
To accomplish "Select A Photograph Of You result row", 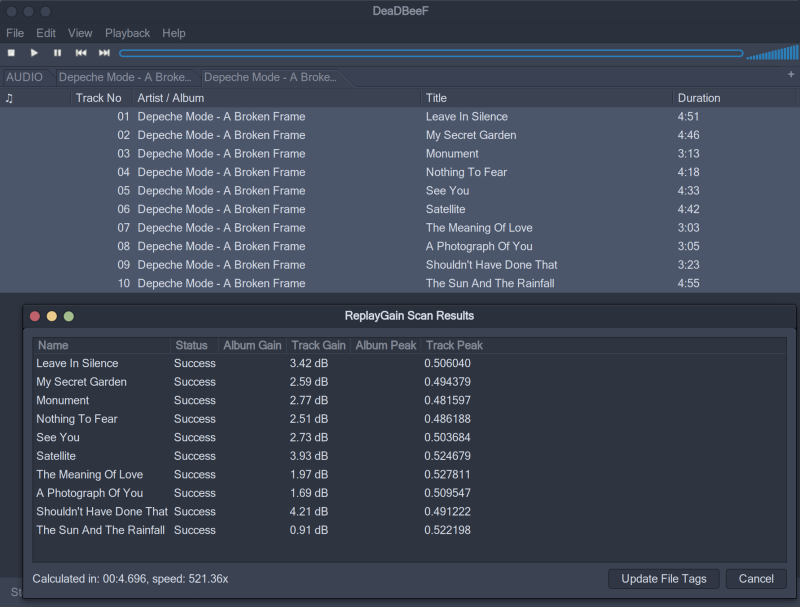I will 409,493.
